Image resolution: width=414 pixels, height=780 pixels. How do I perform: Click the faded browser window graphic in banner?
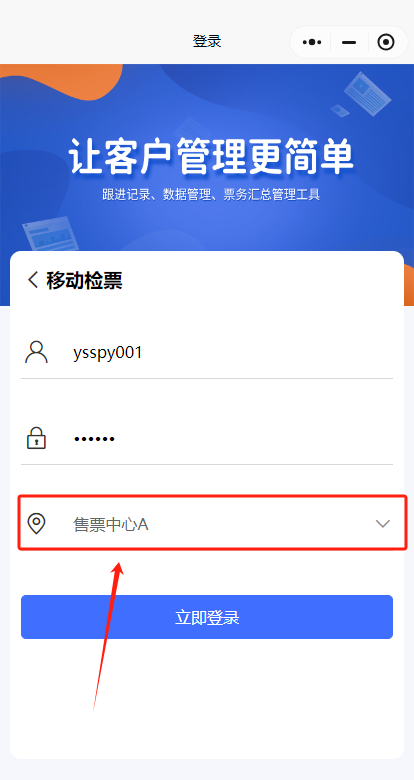pyautogui.click(x=51, y=234)
